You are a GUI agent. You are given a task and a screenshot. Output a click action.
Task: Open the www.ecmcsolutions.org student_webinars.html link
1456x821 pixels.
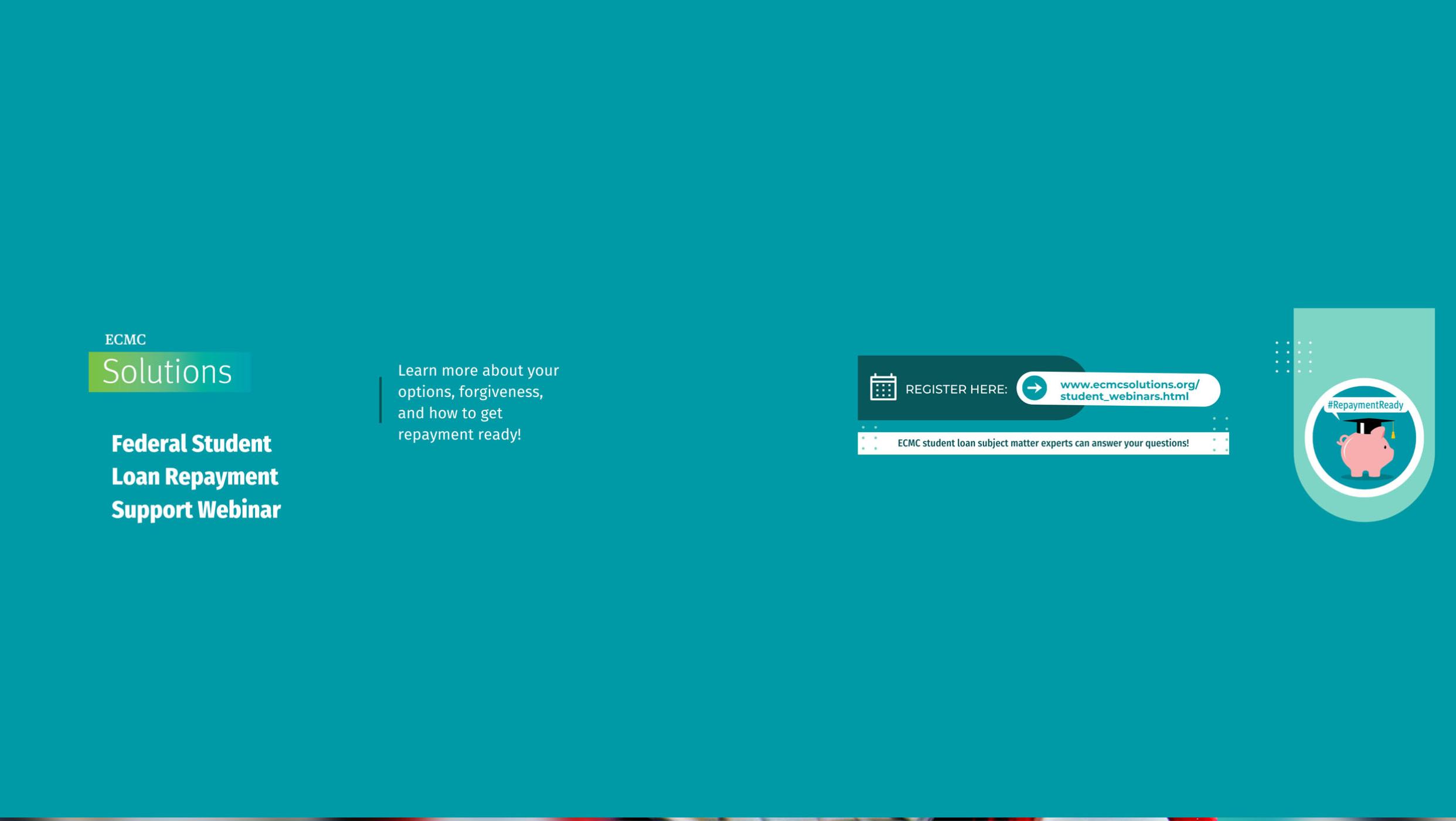coord(1129,391)
